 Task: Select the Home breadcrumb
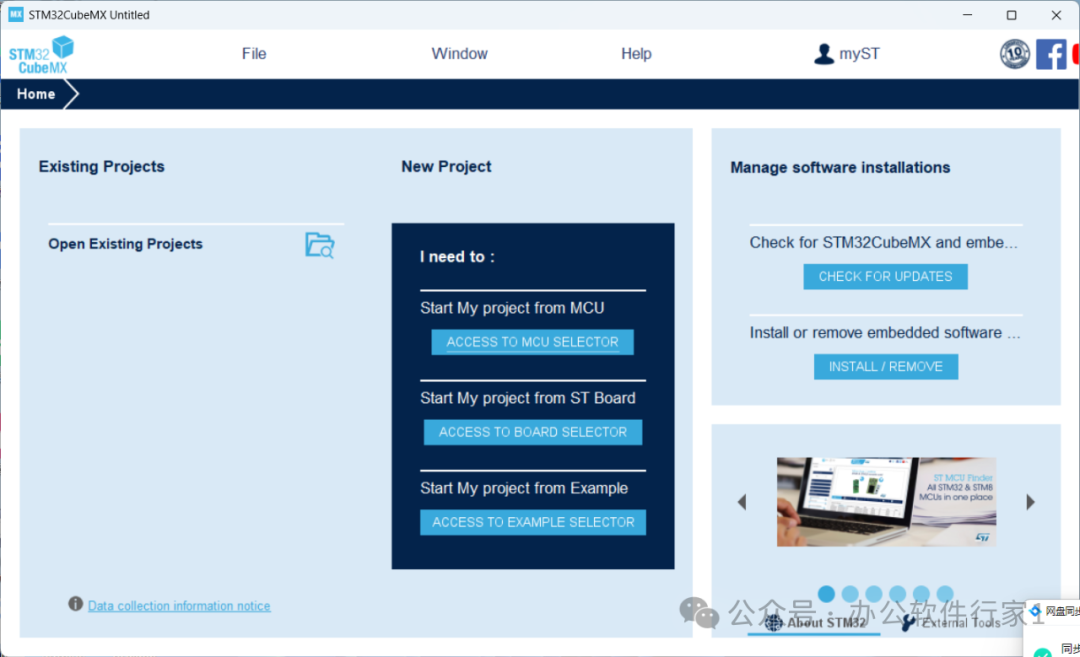point(36,94)
